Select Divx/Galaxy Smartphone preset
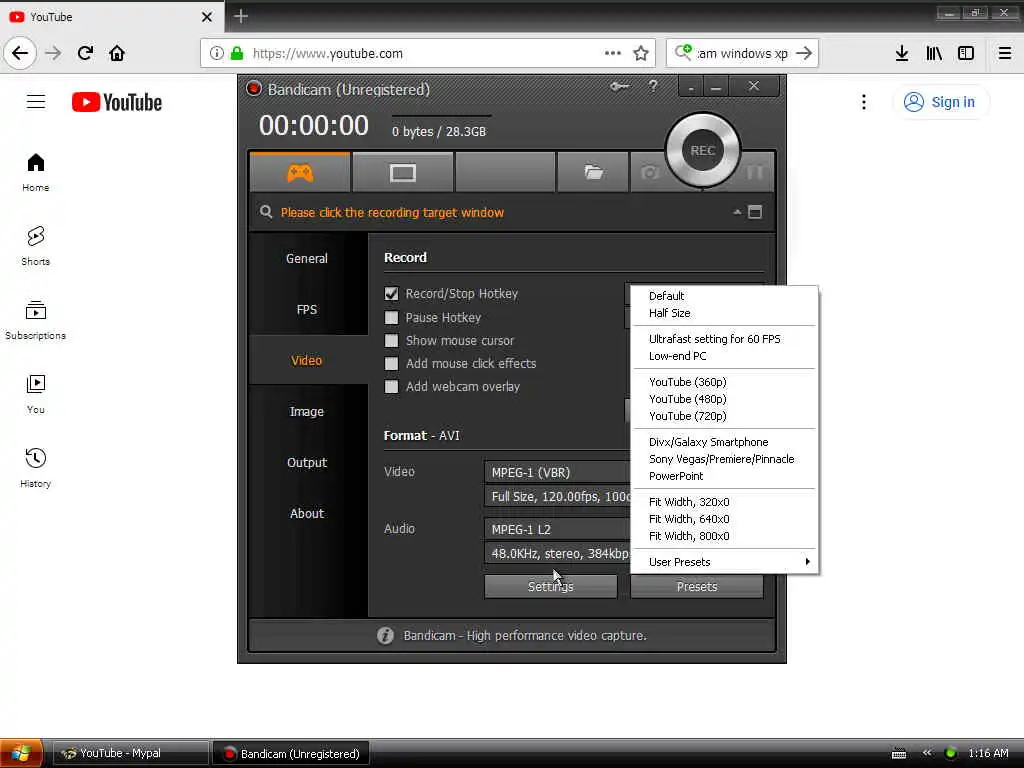 coord(724,442)
